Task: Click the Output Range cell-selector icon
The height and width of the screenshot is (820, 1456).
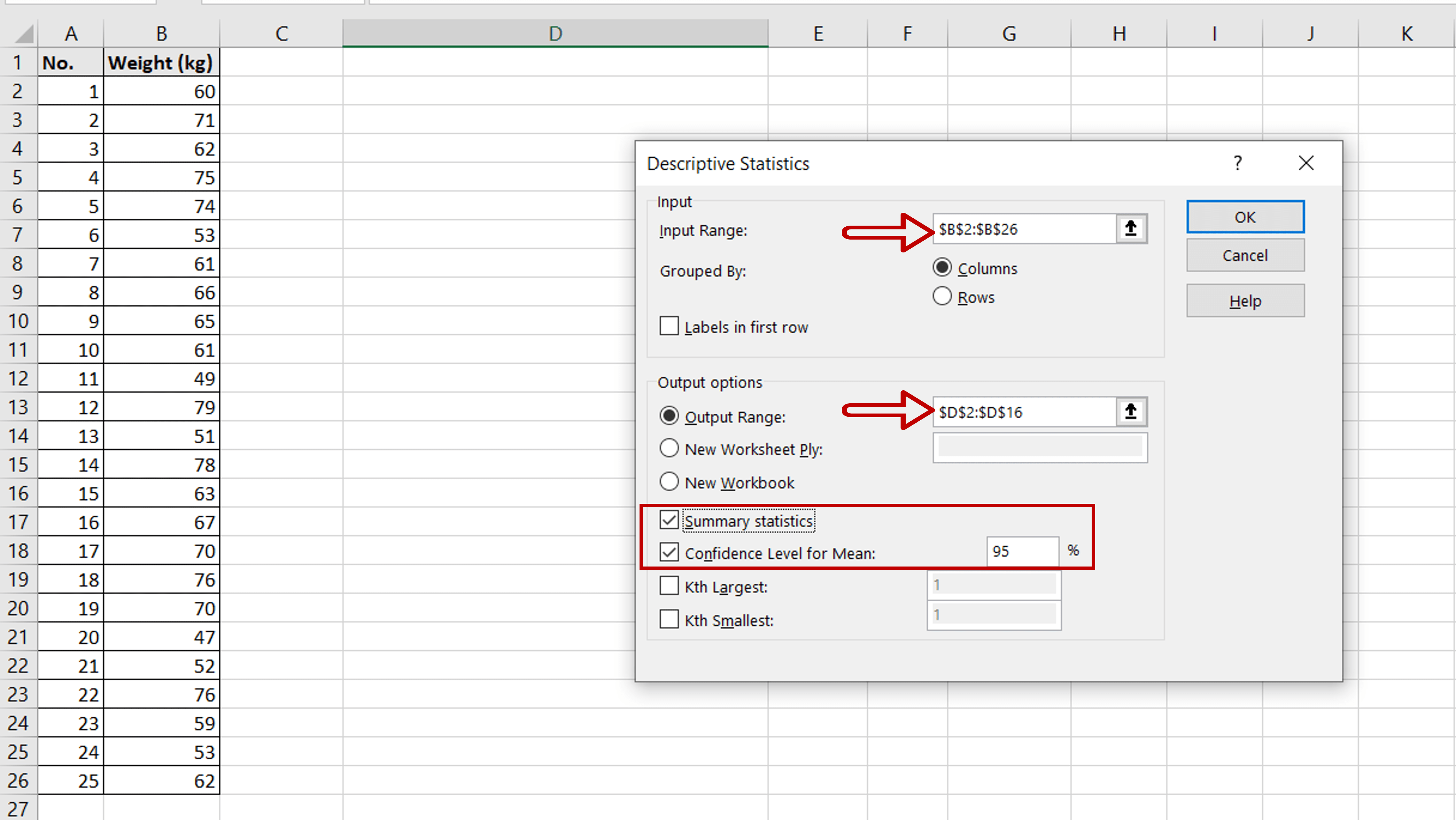Action: point(1130,412)
